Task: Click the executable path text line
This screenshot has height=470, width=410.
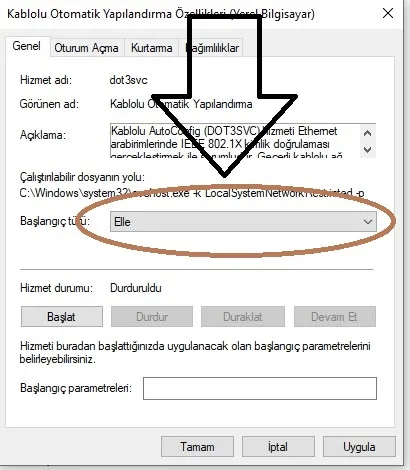Action: tap(192, 193)
